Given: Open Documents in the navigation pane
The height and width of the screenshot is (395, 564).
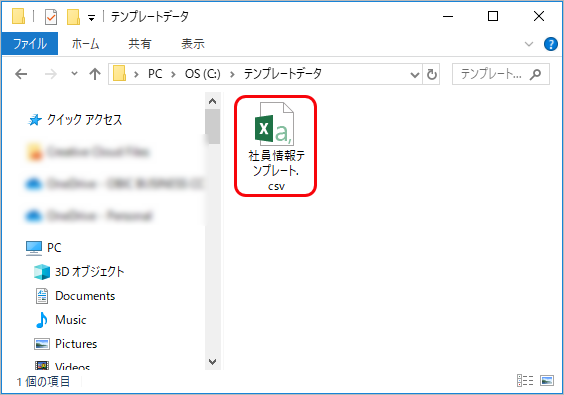Looking at the screenshot, I should tap(85, 296).
